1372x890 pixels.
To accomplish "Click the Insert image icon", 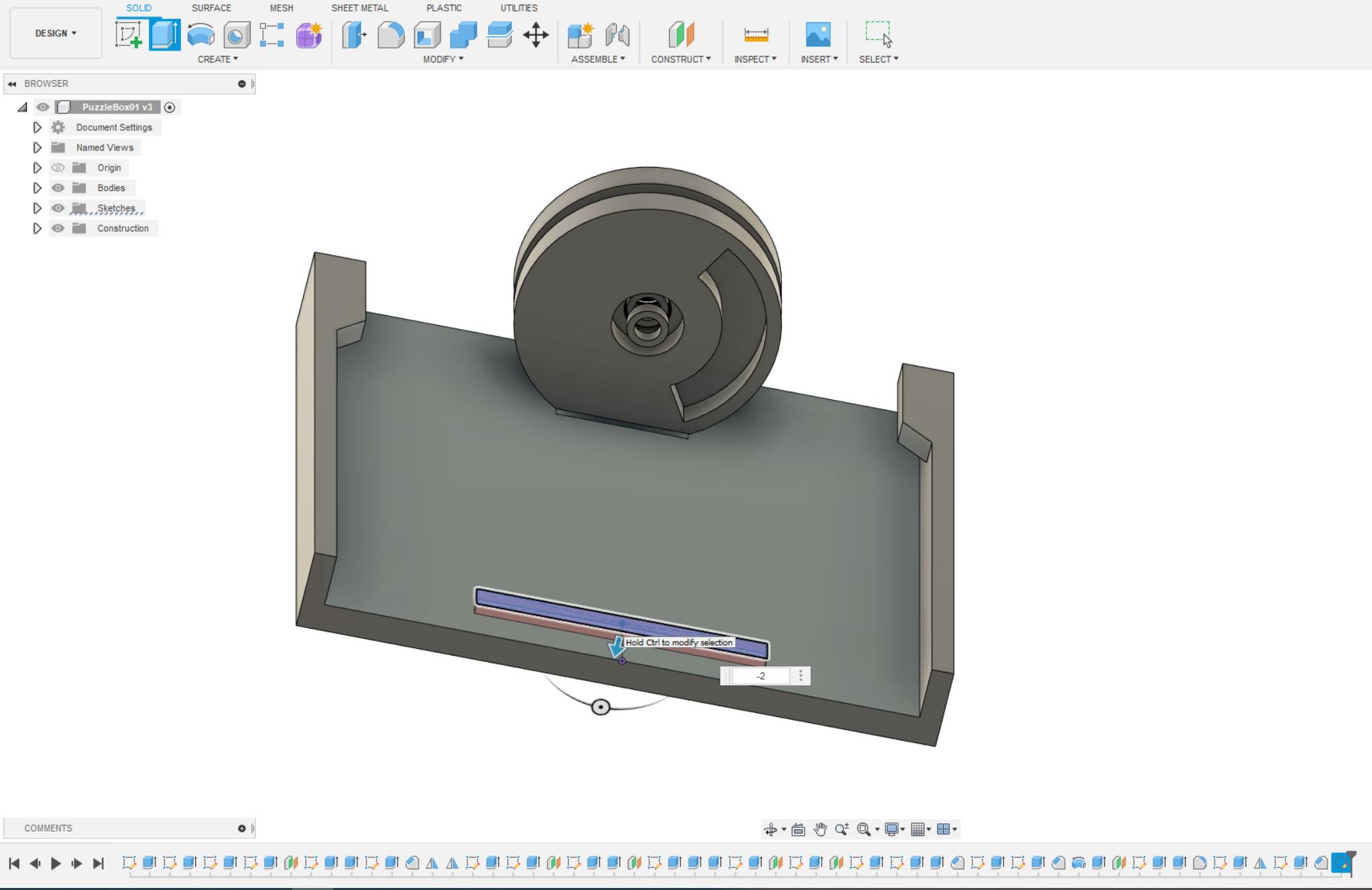I will [x=818, y=34].
